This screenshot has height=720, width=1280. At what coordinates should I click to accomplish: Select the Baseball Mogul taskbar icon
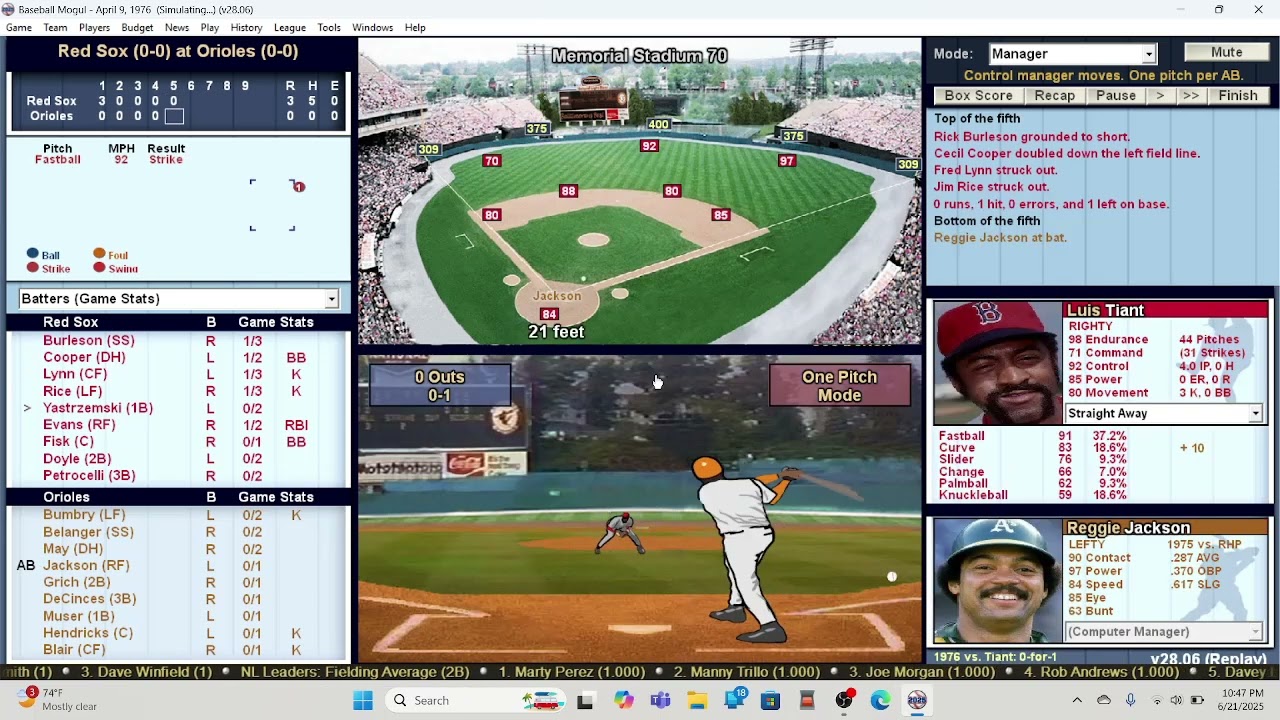click(x=917, y=700)
